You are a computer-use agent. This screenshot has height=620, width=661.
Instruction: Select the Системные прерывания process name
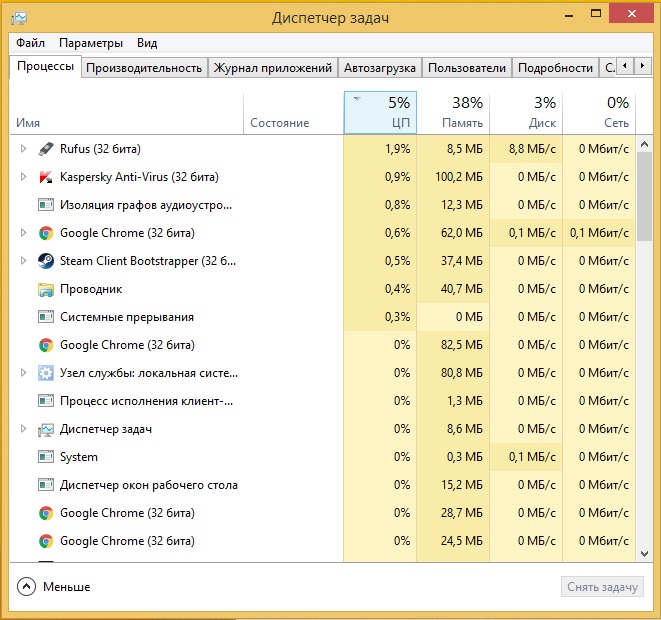[x=127, y=317]
